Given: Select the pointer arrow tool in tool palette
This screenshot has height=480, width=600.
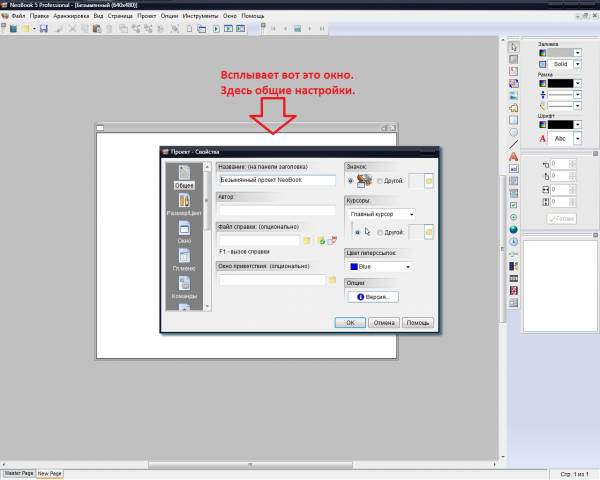Looking at the screenshot, I should pos(513,47).
